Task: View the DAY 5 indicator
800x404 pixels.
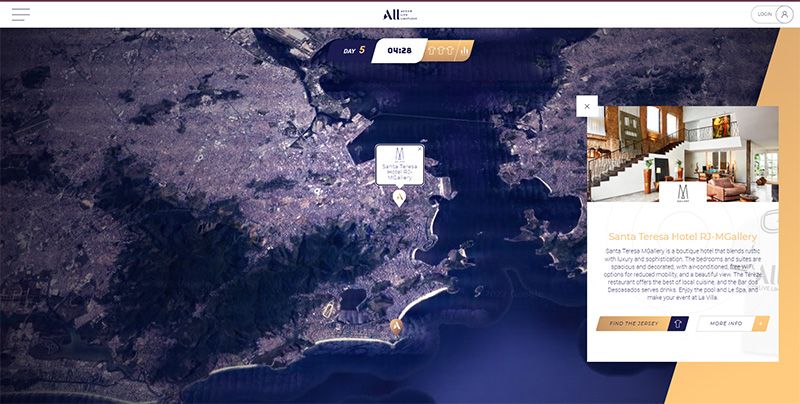Action: click(354, 50)
